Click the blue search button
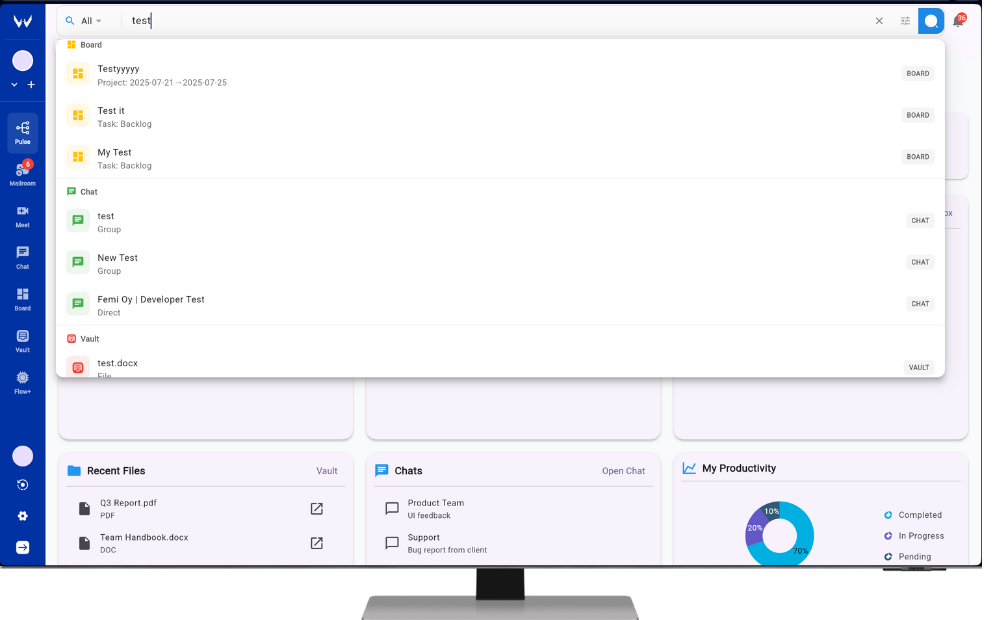 pos(931,21)
